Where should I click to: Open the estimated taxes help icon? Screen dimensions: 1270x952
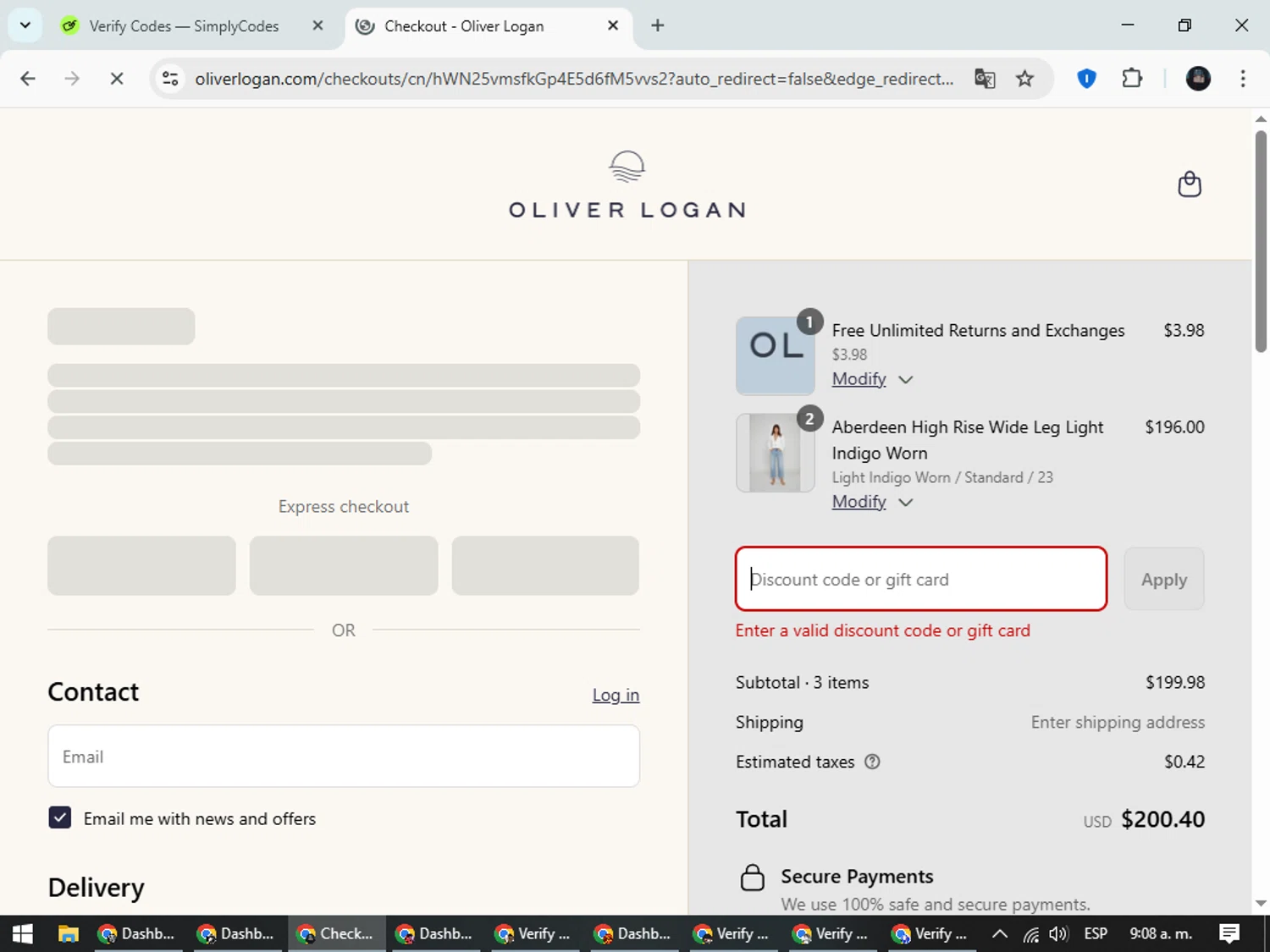click(x=872, y=762)
